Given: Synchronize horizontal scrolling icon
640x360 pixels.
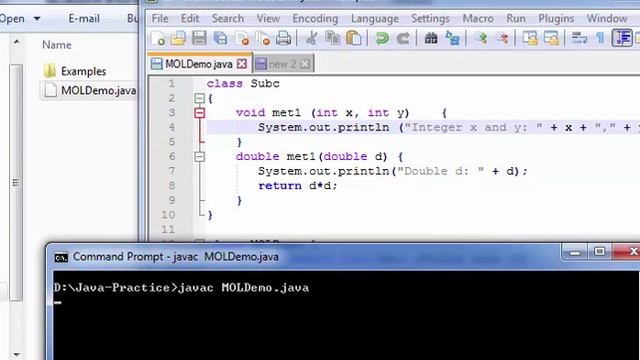Looking at the screenshot, I should [551, 38].
